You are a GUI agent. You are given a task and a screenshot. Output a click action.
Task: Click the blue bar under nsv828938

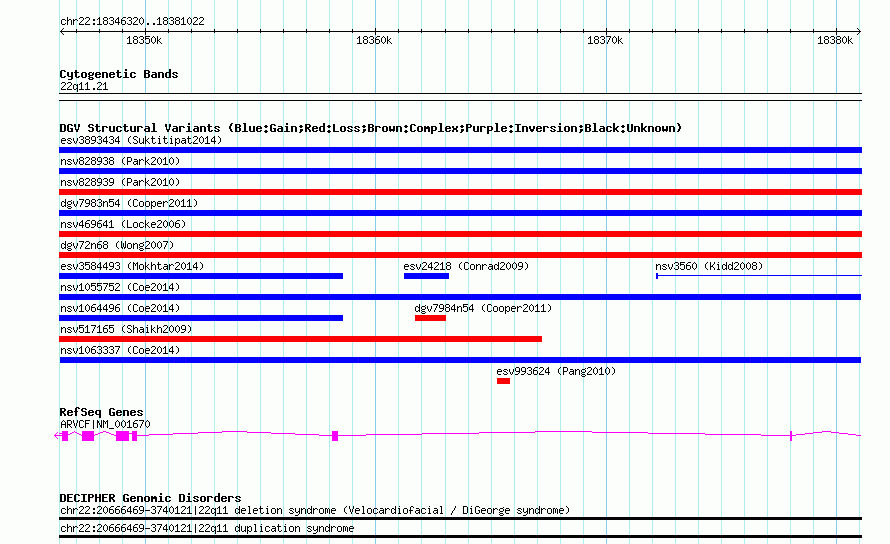(x=460, y=171)
